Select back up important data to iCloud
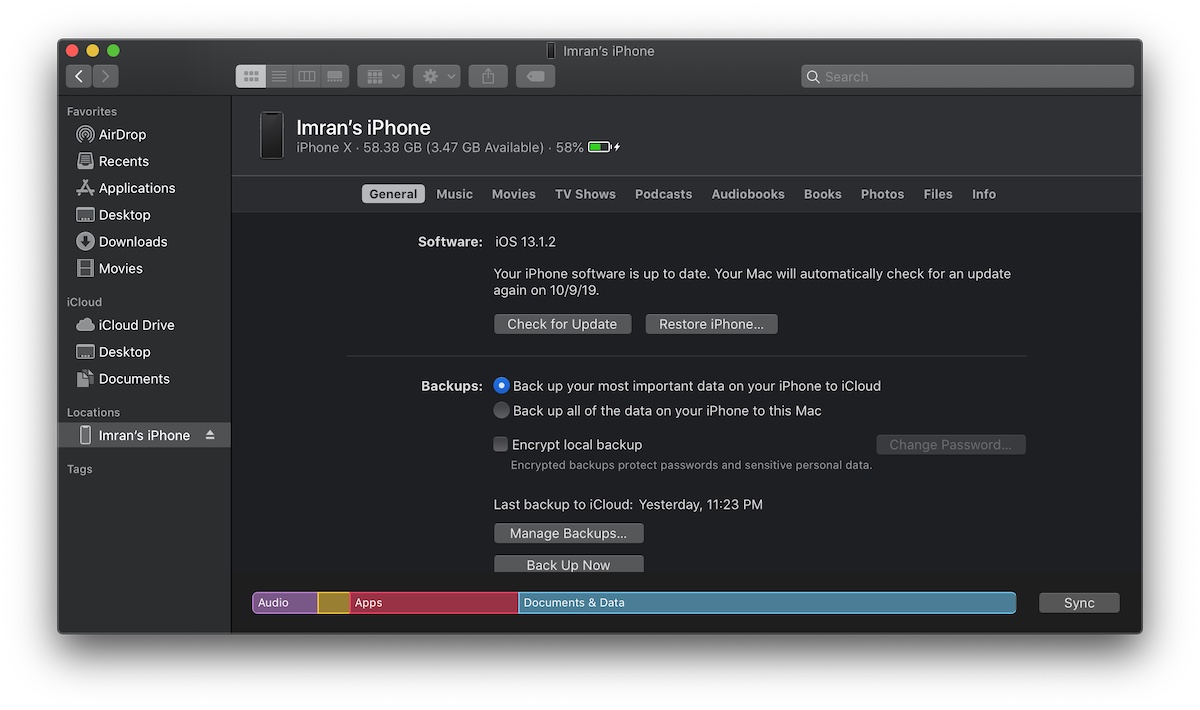The width and height of the screenshot is (1200, 710). click(501, 385)
